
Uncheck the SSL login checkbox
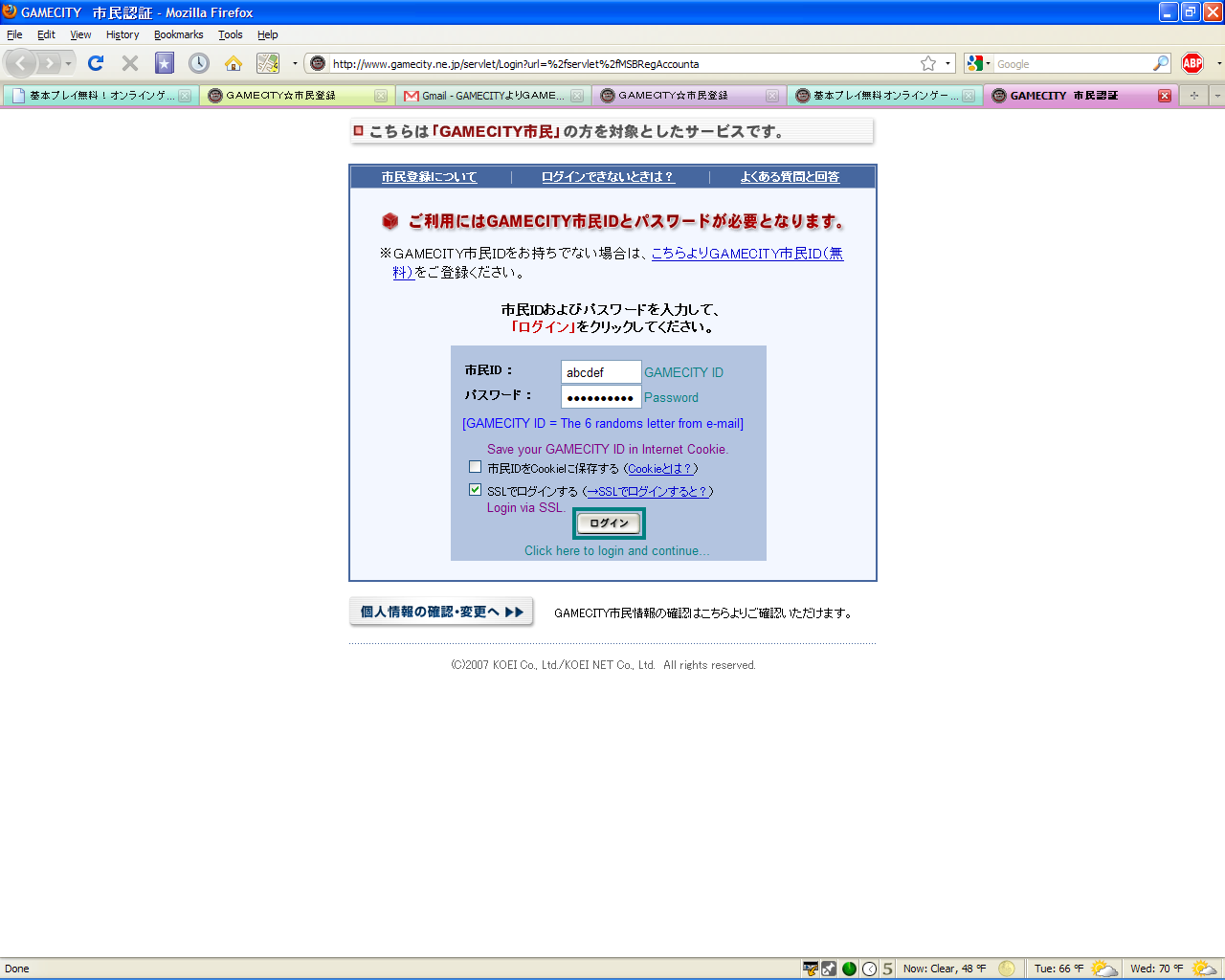pyautogui.click(x=475, y=490)
